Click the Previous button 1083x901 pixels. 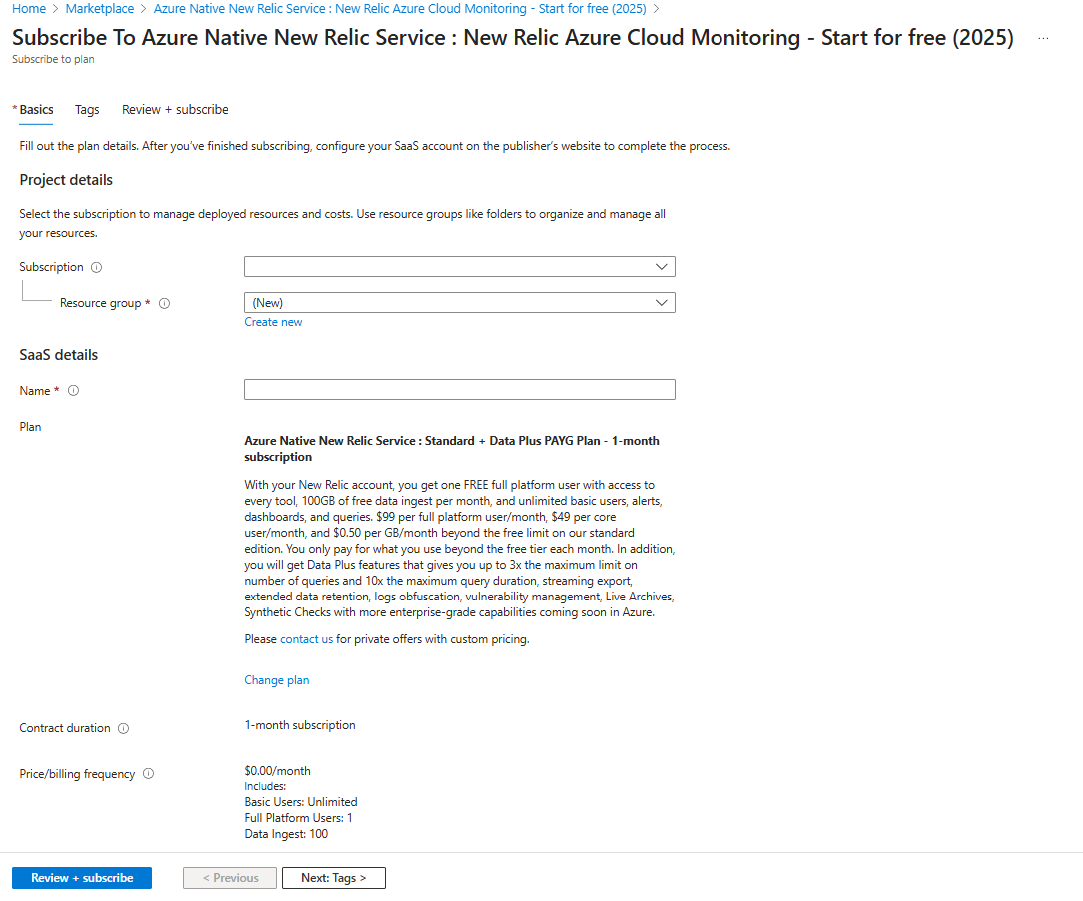229,877
